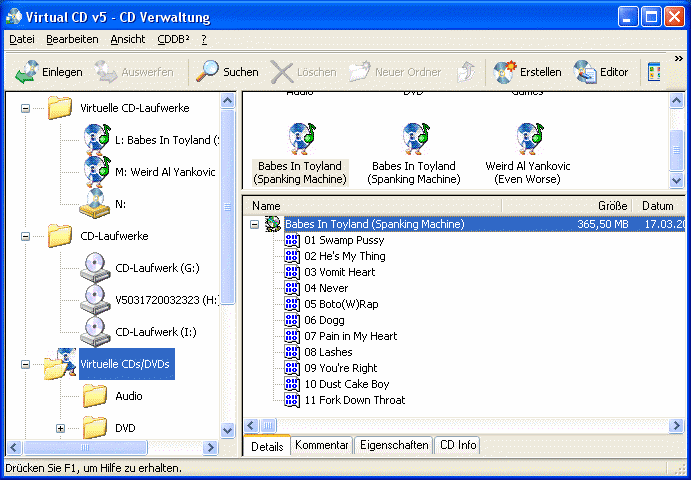Sort by the Datum column header
Image resolution: width=691 pixels, height=480 pixels.
(x=658, y=206)
